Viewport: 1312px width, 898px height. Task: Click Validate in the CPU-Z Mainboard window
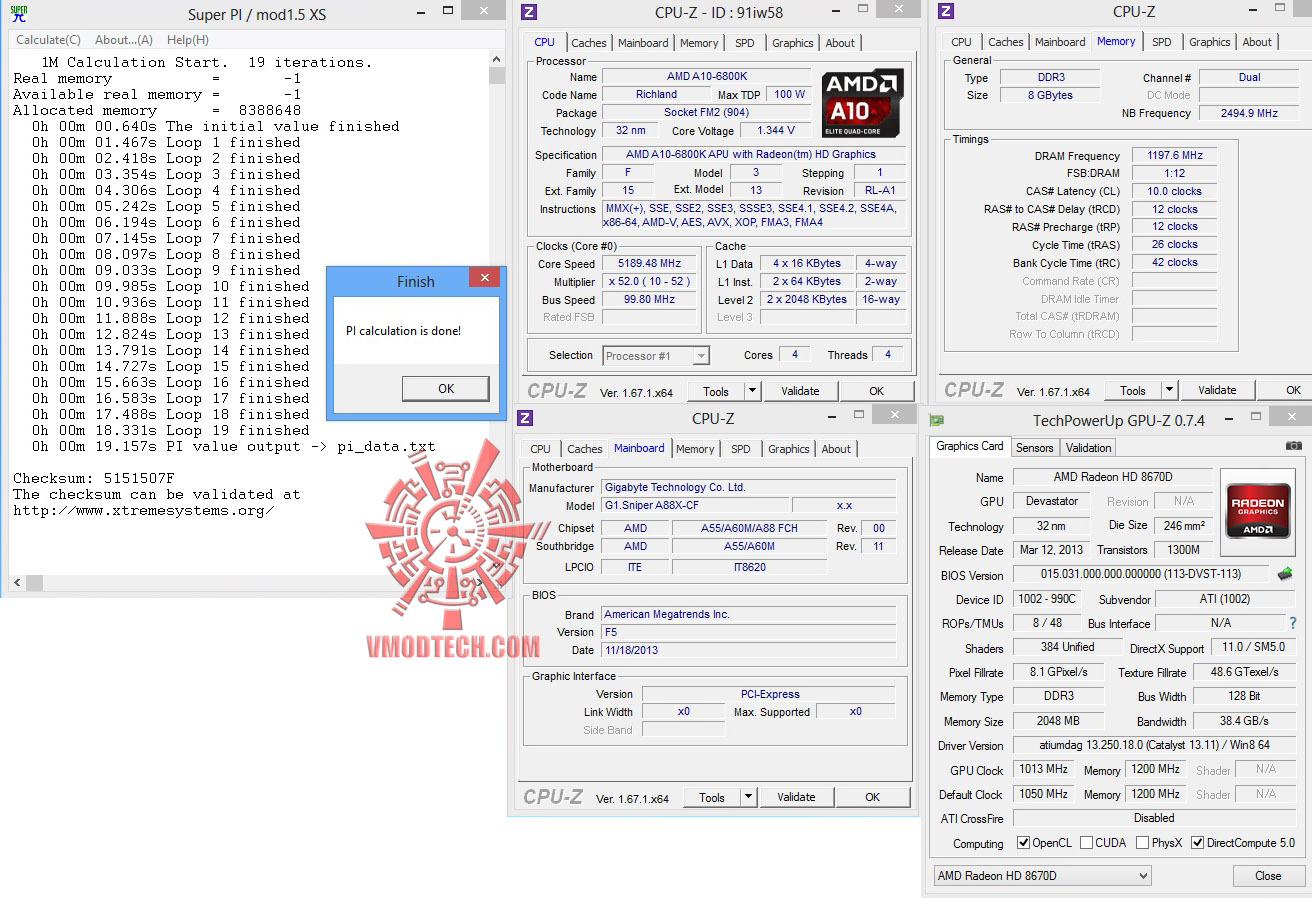pyautogui.click(x=796, y=797)
